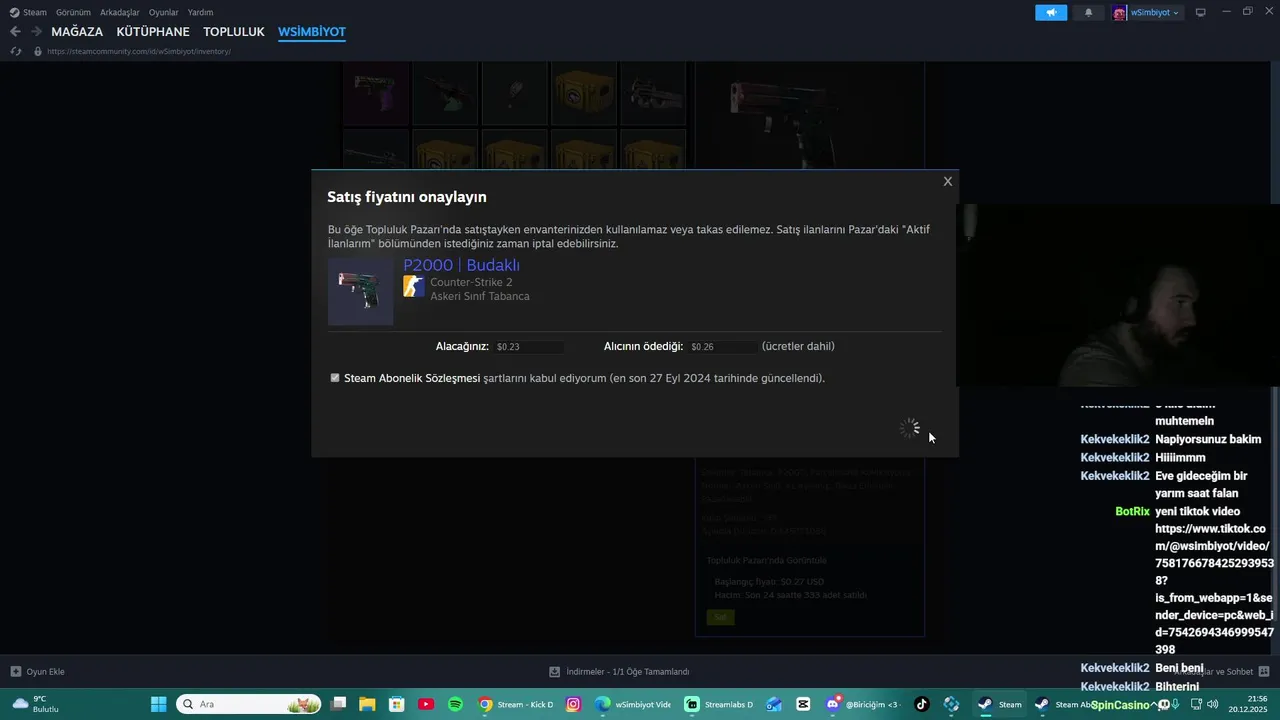
Task: Switch to Discord @Biriciğim window
Action: (x=863, y=704)
